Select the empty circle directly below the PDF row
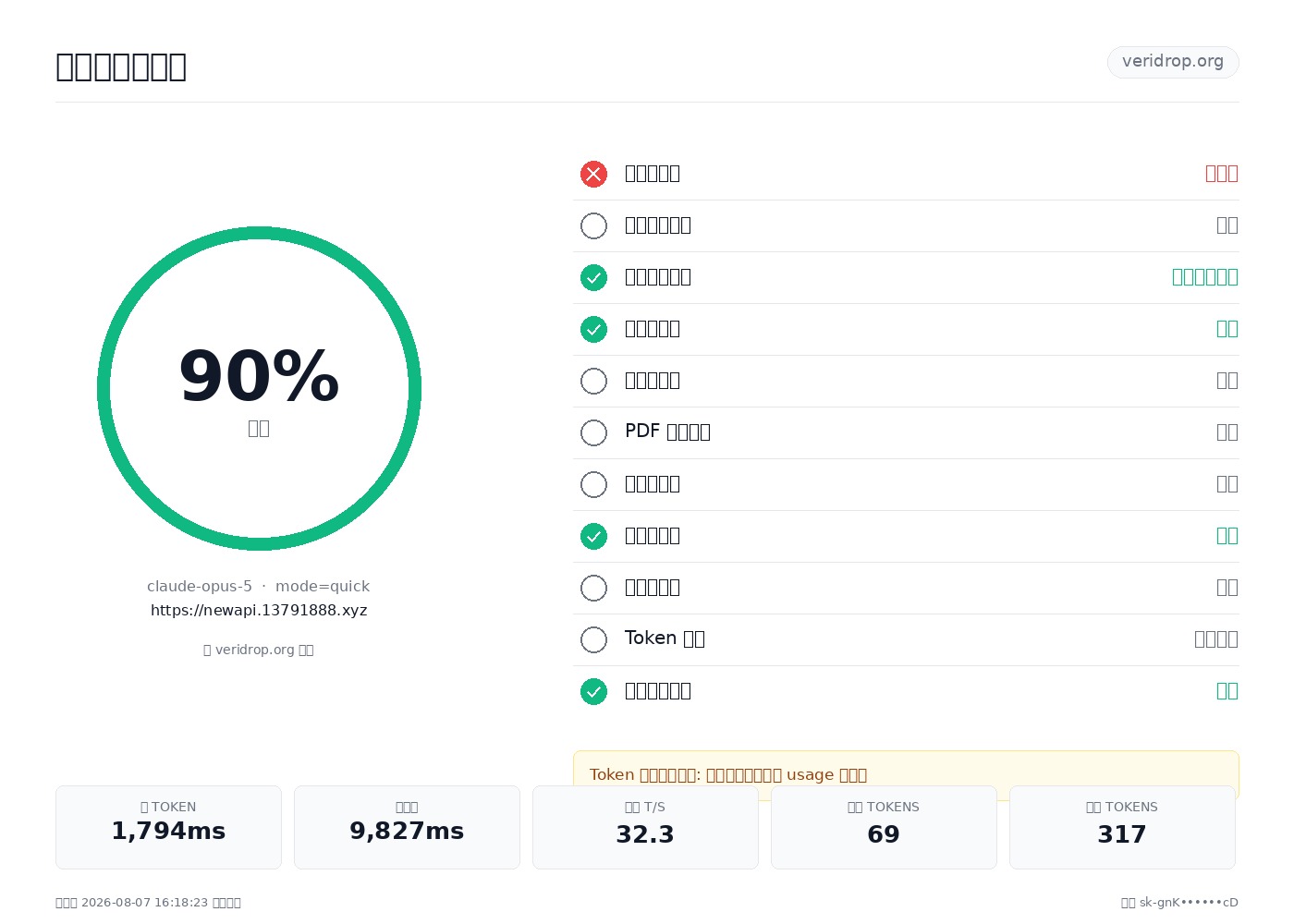 click(x=593, y=484)
